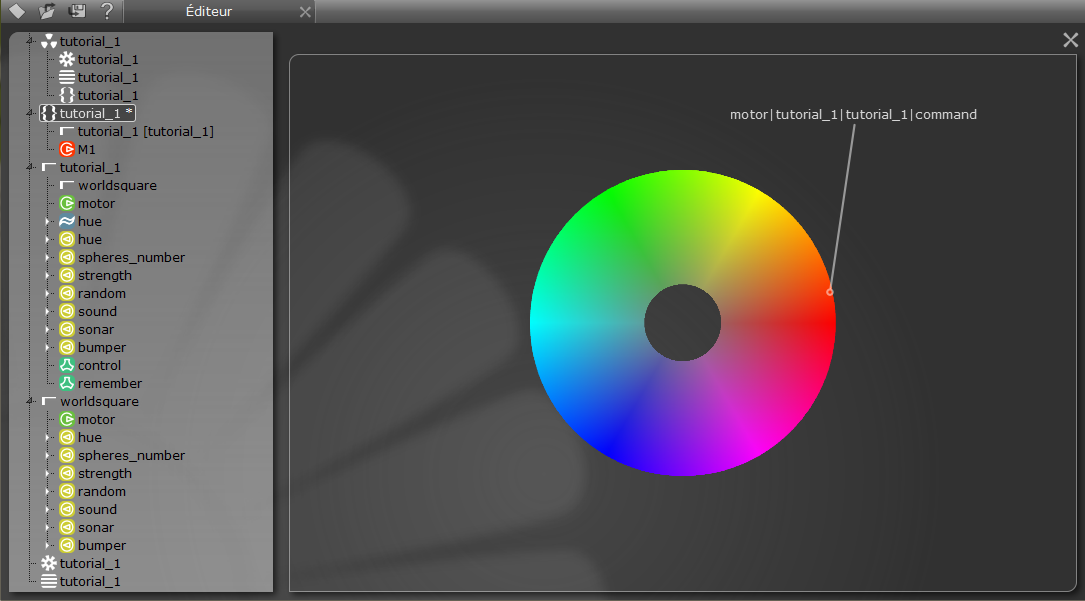Screen dimensions: 1085x601
Task: Collapse the topmost tutorial_1 root node
Action: (30, 41)
